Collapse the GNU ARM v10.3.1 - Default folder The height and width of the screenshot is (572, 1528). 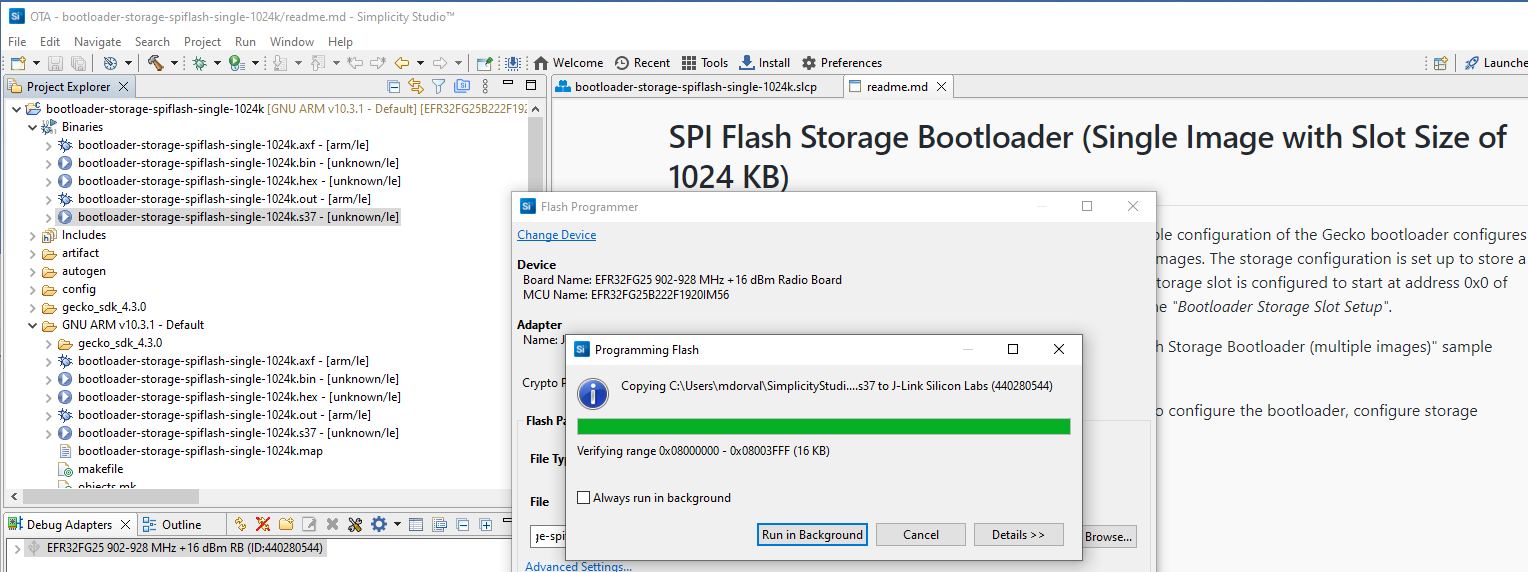tap(32, 325)
